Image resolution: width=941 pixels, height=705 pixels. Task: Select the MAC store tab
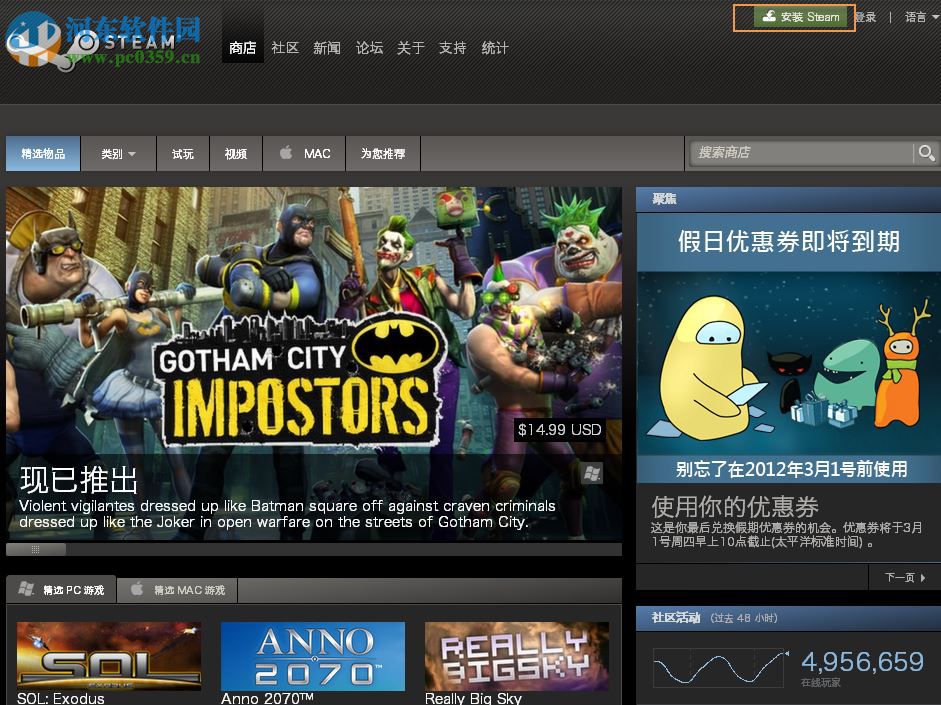coord(304,154)
